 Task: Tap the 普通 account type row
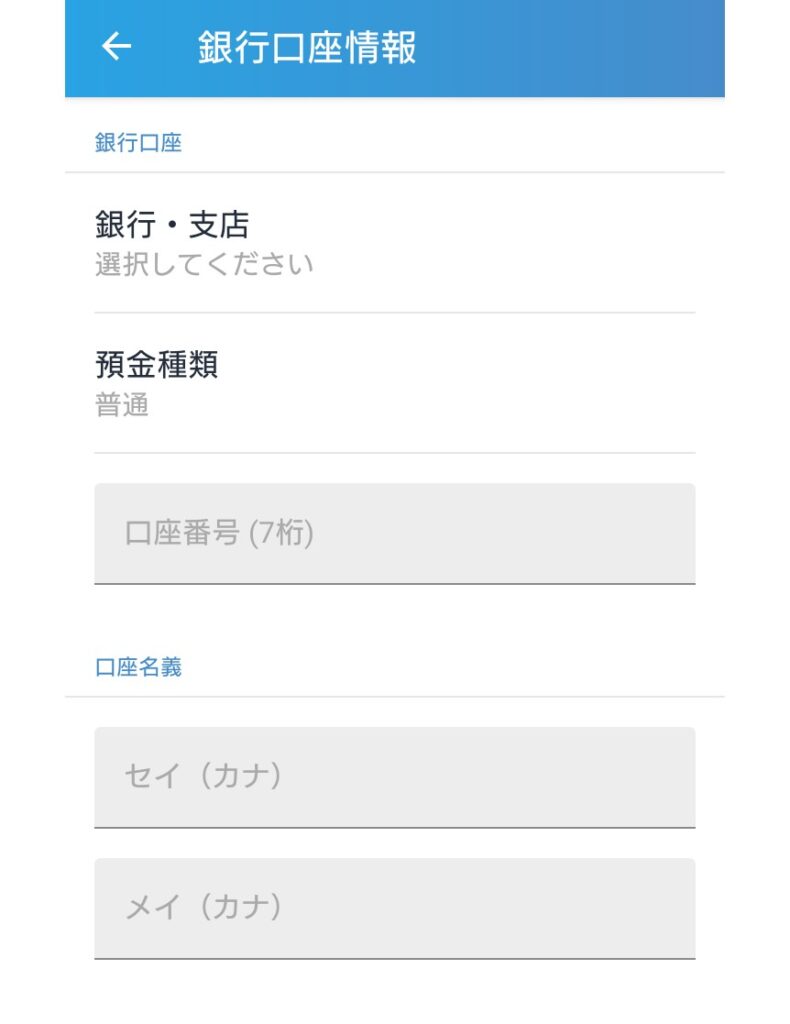coord(394,383)
